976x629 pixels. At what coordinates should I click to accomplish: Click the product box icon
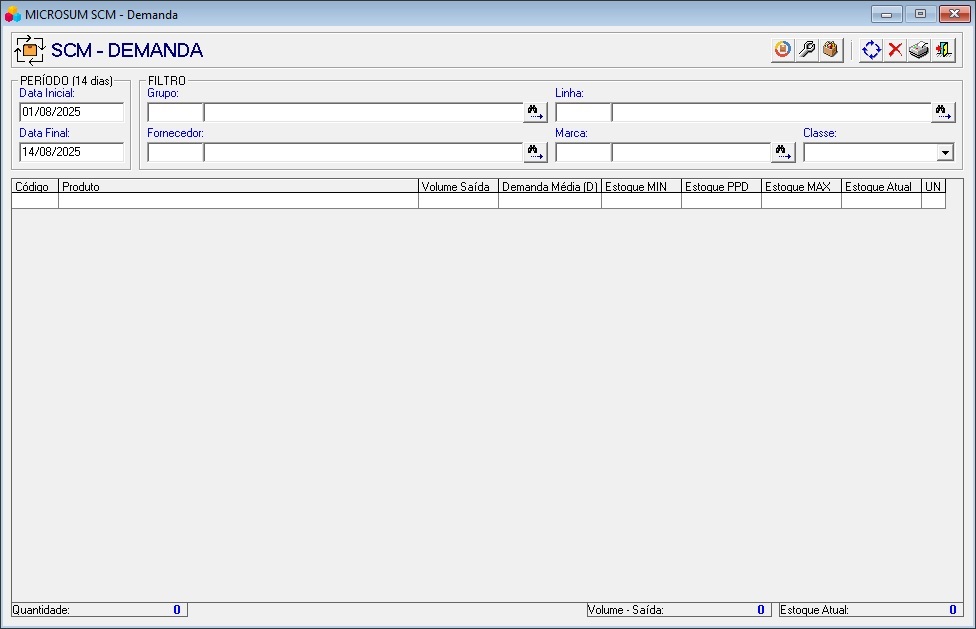pyautogui.click(x=830, y=50)
